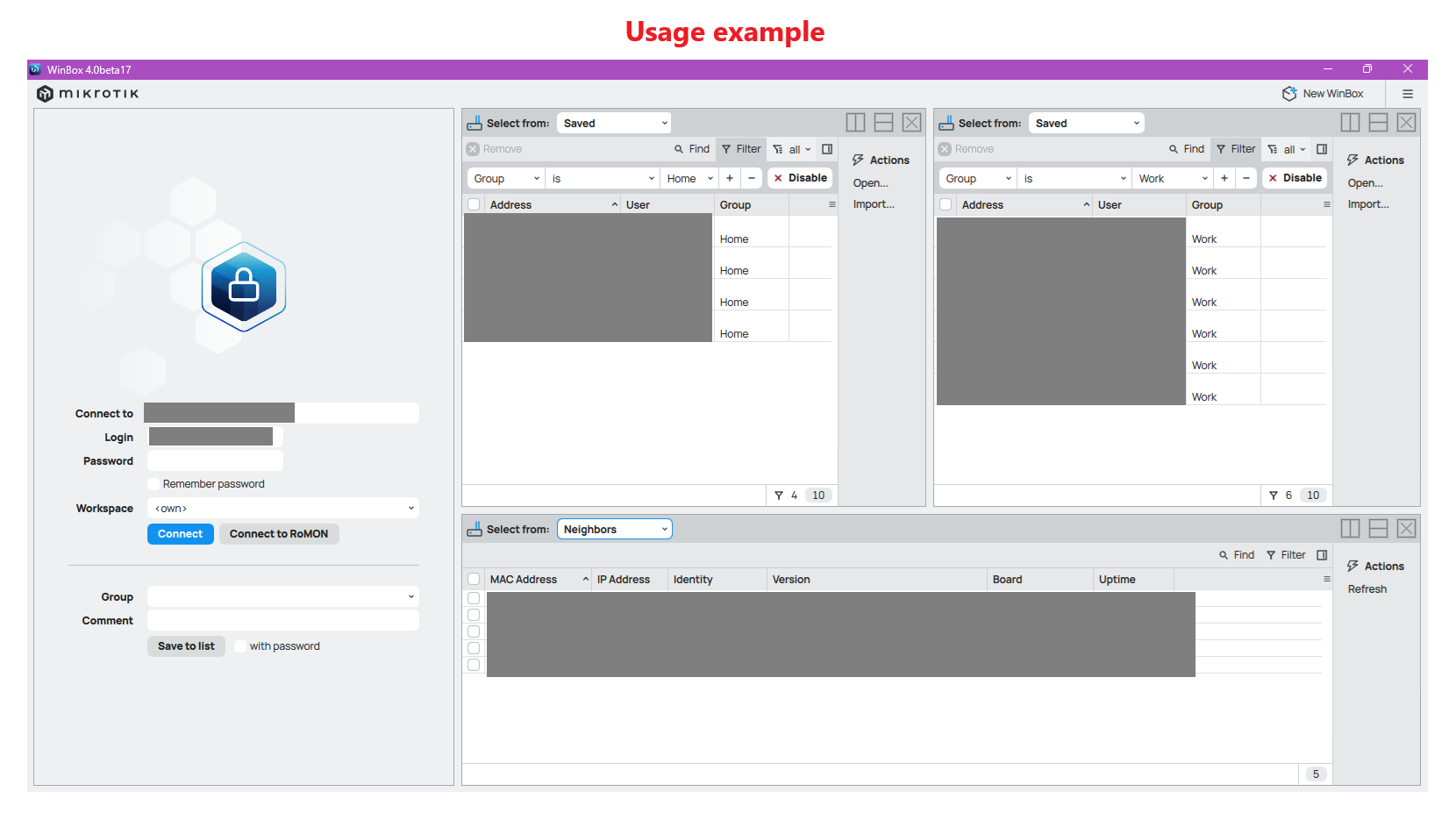The height and width of the screenshot is (820, 1456).
Task: Click Connect to RoMON button
Action: 279,534
